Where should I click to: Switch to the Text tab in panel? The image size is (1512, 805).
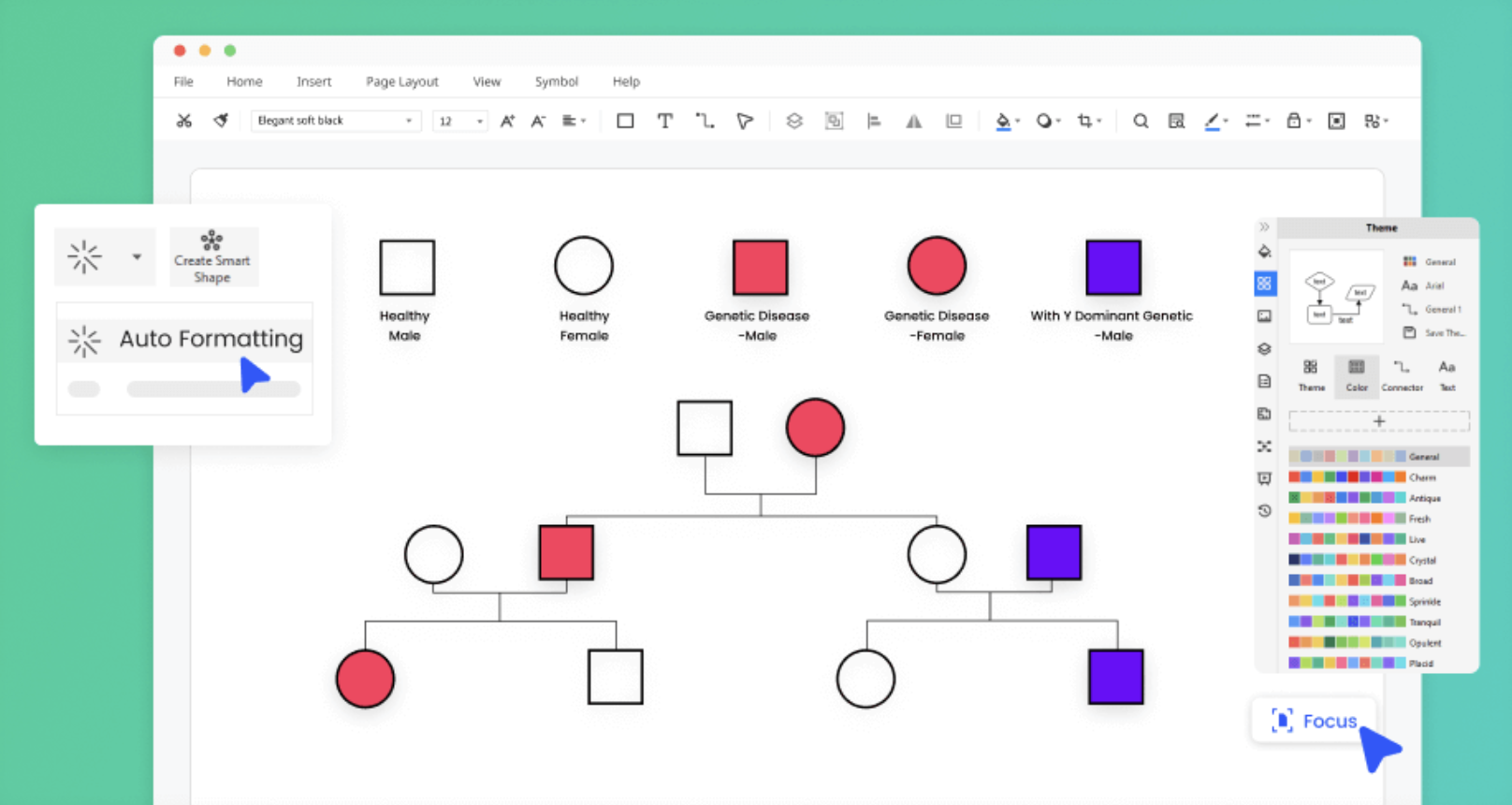1447,375
